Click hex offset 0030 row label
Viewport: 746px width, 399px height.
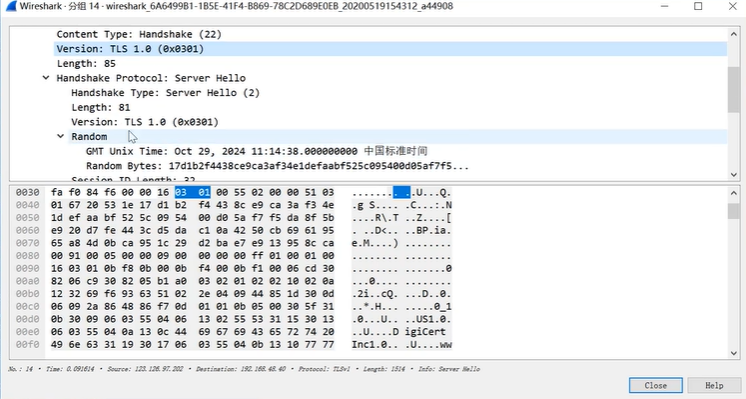(28, 192)
